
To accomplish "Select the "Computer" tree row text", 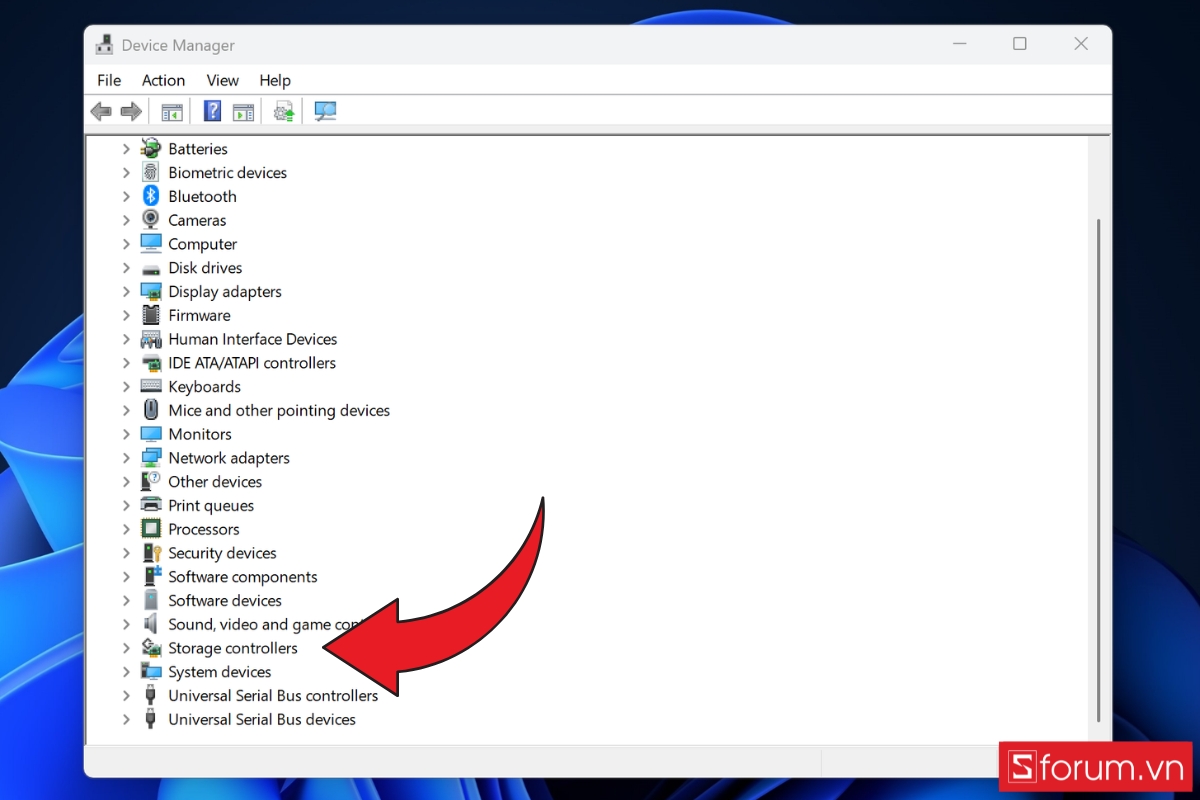I will (x=203, y=244).
